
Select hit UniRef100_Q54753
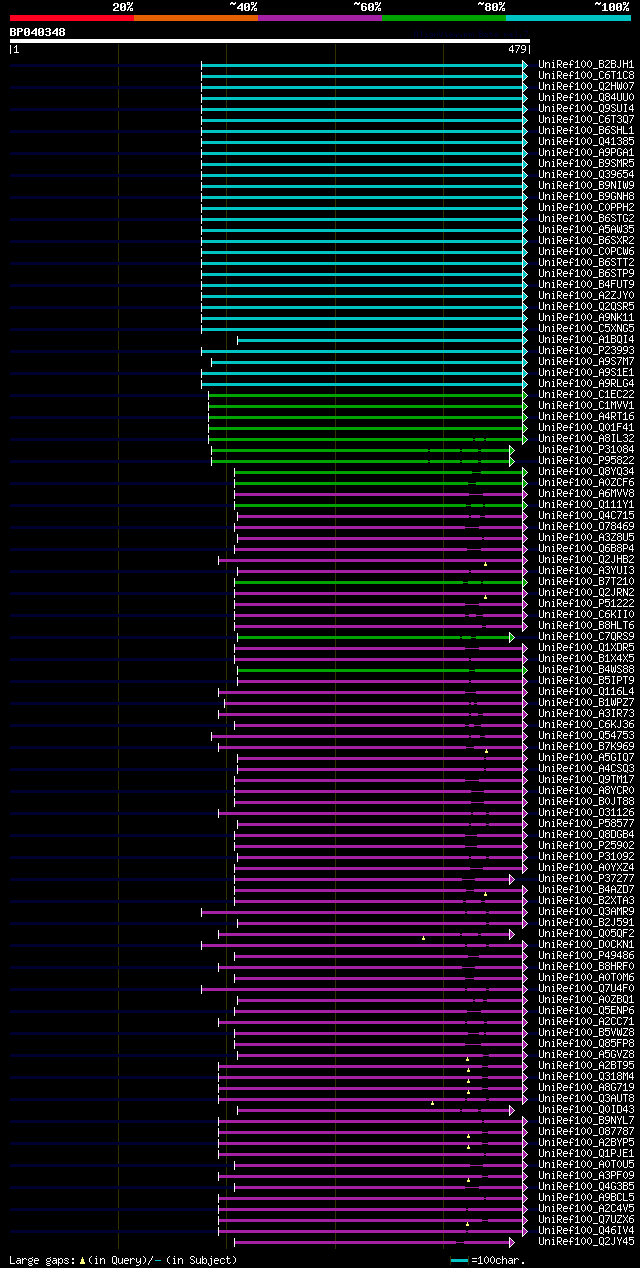586,735
